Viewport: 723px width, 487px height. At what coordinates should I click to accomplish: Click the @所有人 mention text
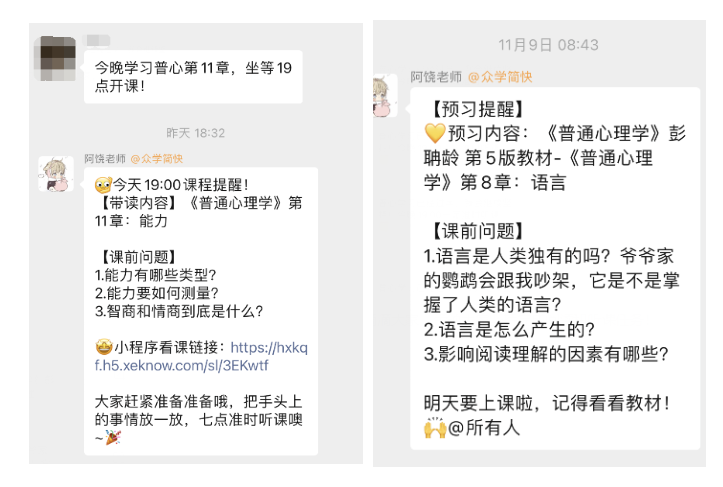[x=484, y=428]
